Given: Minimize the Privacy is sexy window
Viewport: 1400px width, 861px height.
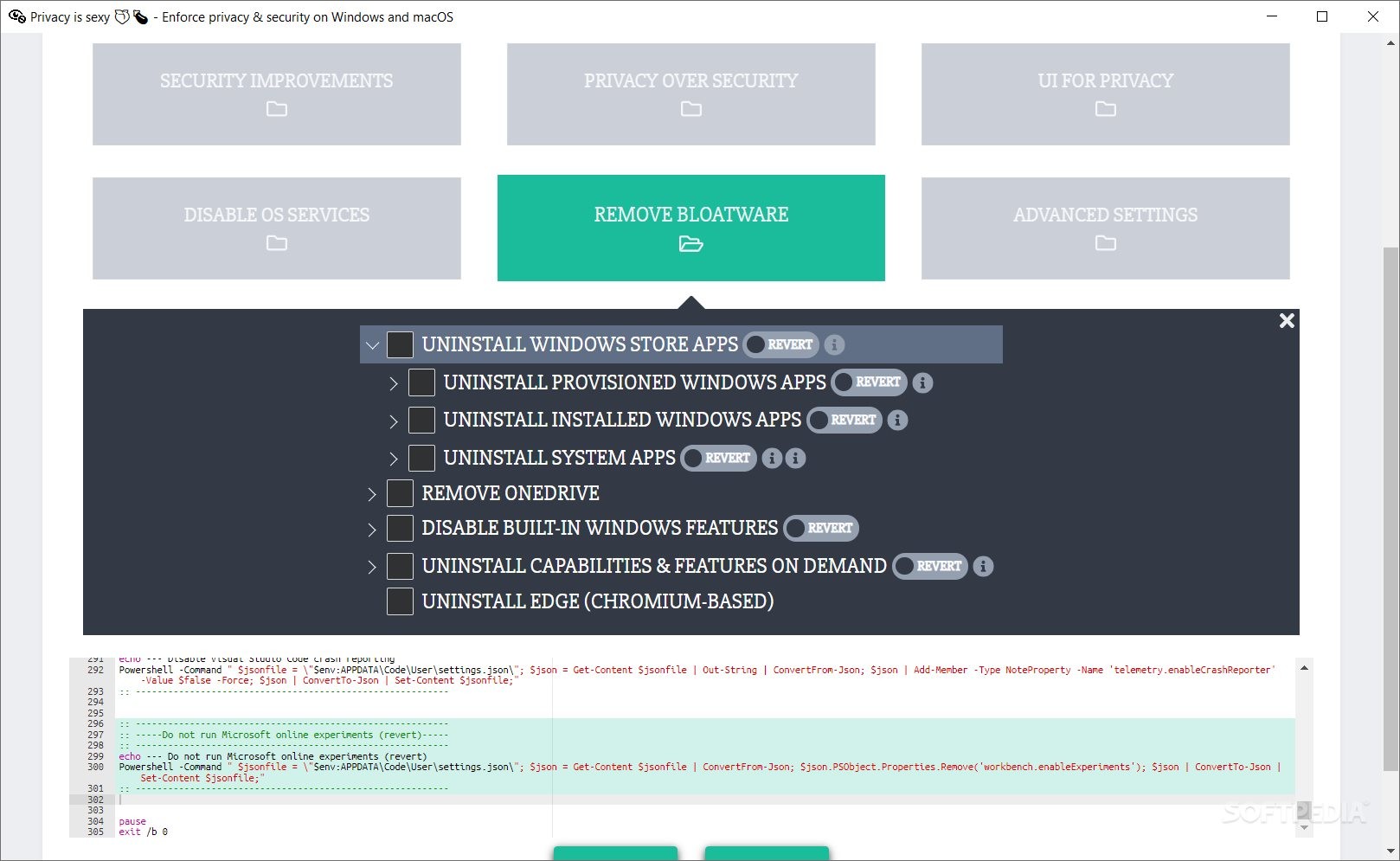Looking at the screenshot, I should (x=1272, y=16).
